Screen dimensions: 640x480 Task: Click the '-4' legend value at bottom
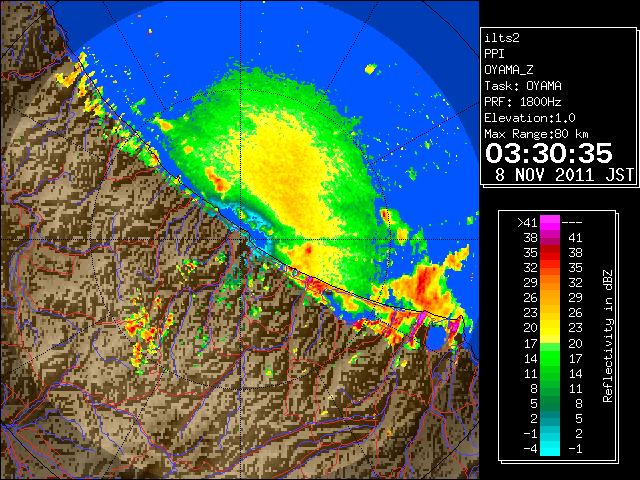530,448
